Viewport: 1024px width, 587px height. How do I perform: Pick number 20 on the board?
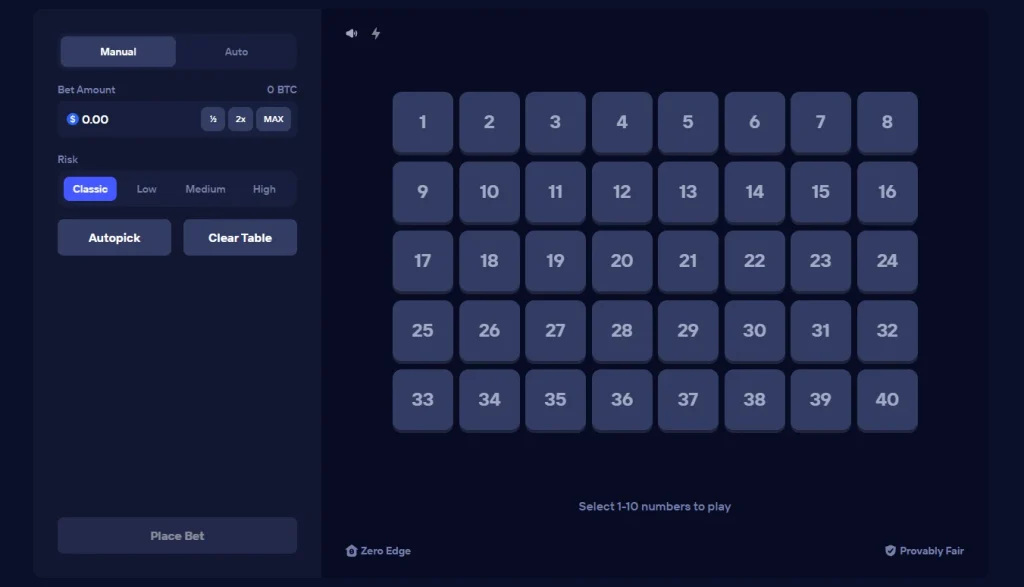tap(622, 261)
